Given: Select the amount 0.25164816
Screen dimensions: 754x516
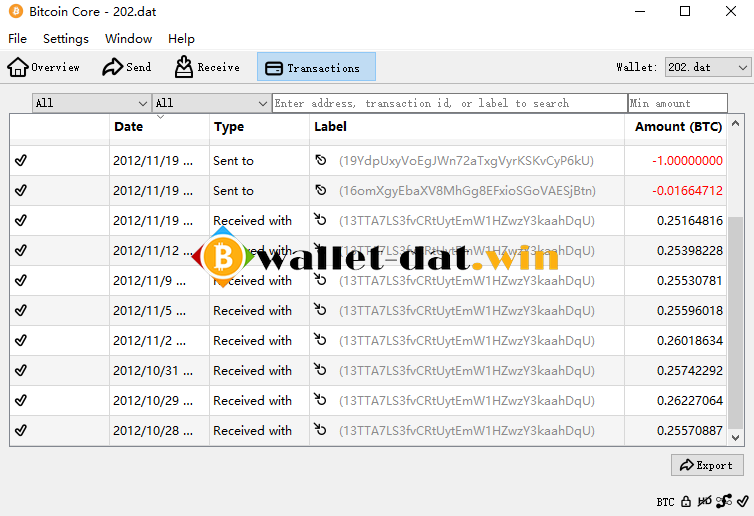Looking at the screenshot, I should click(x=690, y=221).
